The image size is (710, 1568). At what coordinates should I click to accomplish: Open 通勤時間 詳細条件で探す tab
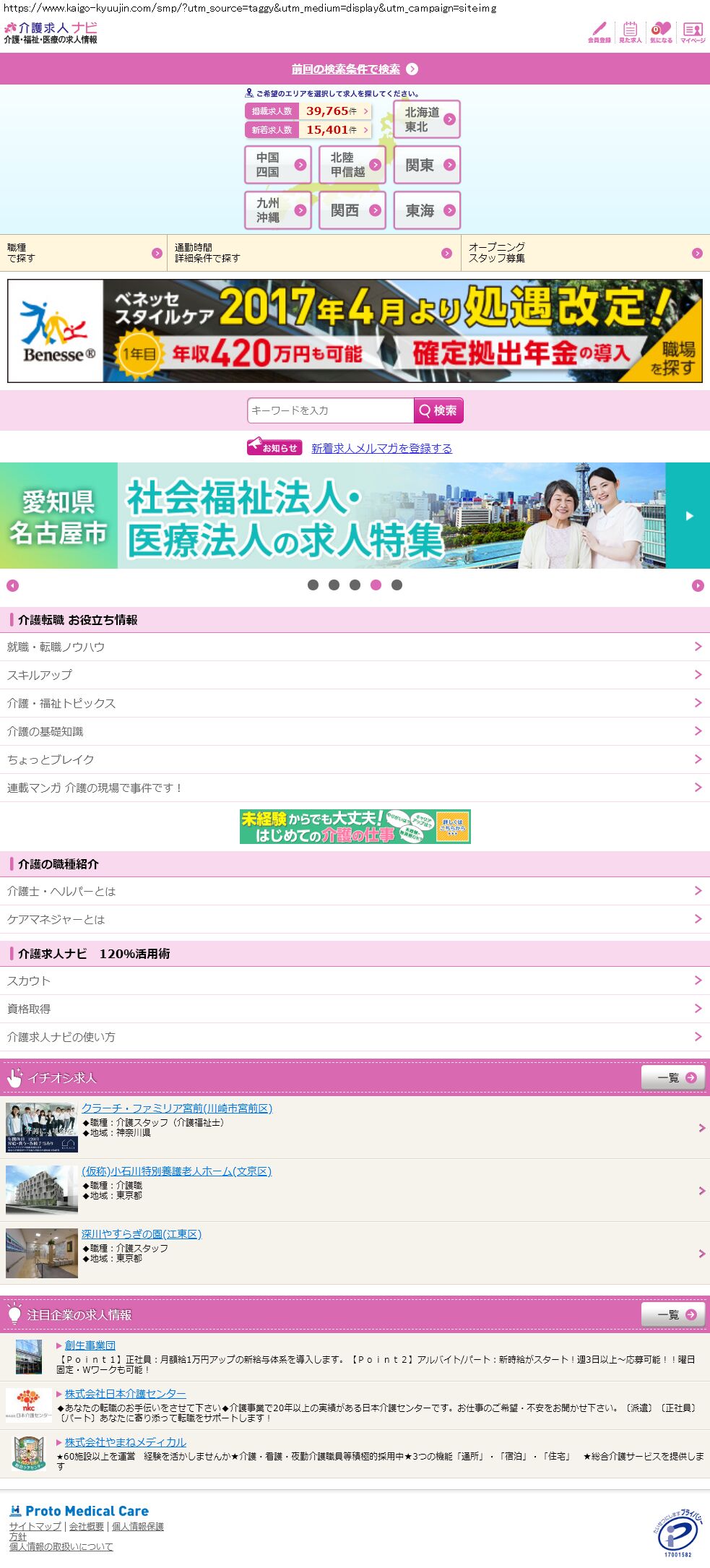[314, 253]
